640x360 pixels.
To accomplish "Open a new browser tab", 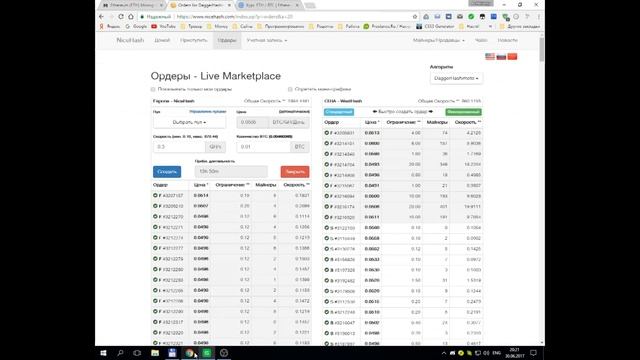I will [x=310, y=5].
